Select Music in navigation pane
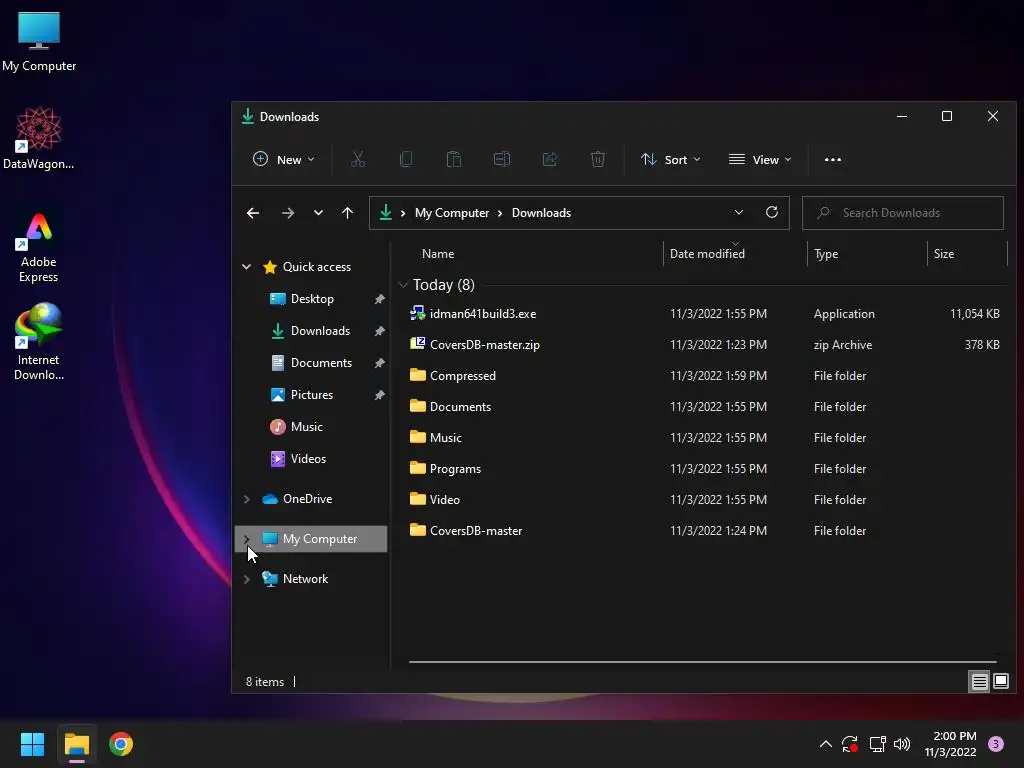The height and width of the screenshot is (768, 1024). (306, 427)
